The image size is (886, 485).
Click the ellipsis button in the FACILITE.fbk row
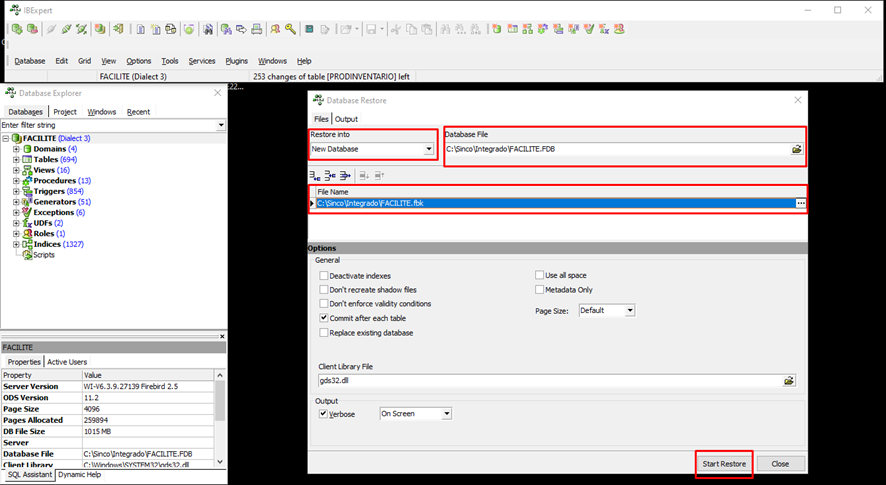click(x=800, y=203)
